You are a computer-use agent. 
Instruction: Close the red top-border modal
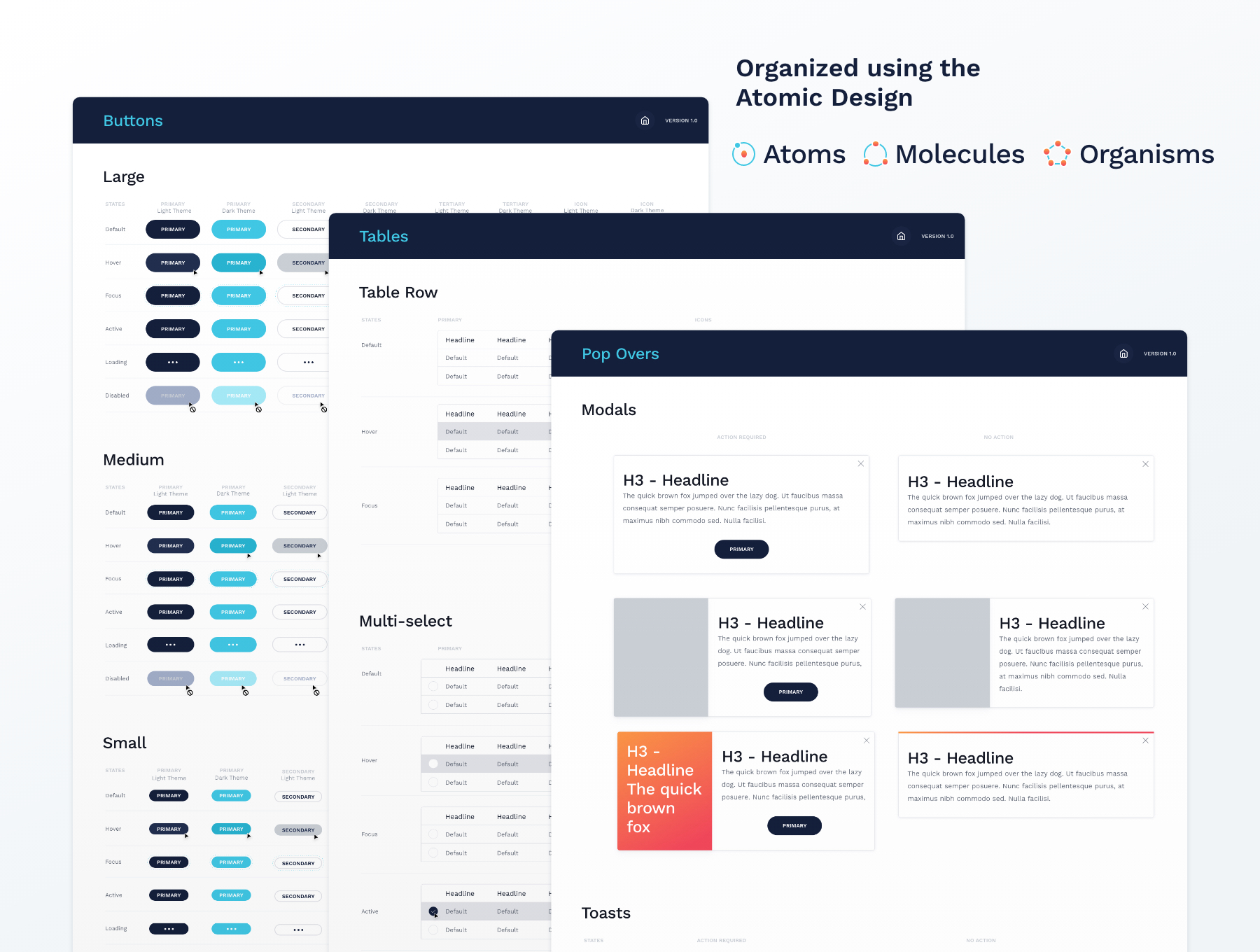[x=1145, y=741]
